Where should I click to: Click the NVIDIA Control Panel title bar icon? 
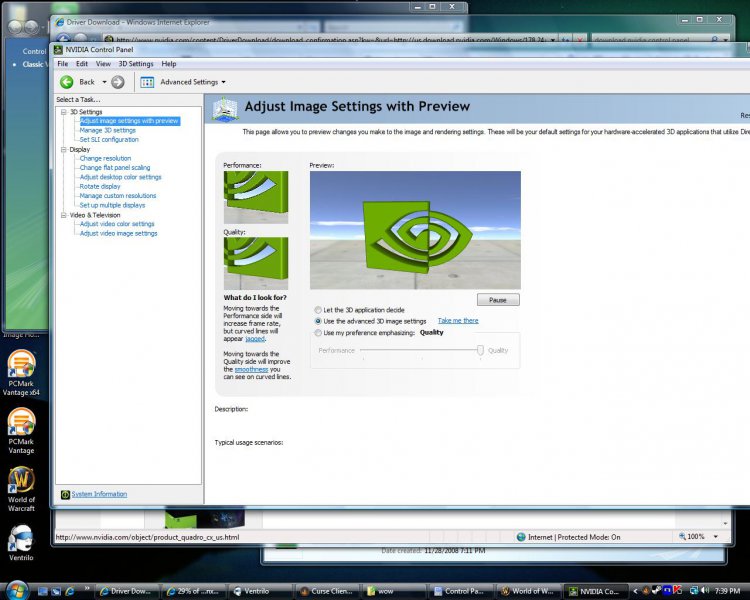[58, 49]
